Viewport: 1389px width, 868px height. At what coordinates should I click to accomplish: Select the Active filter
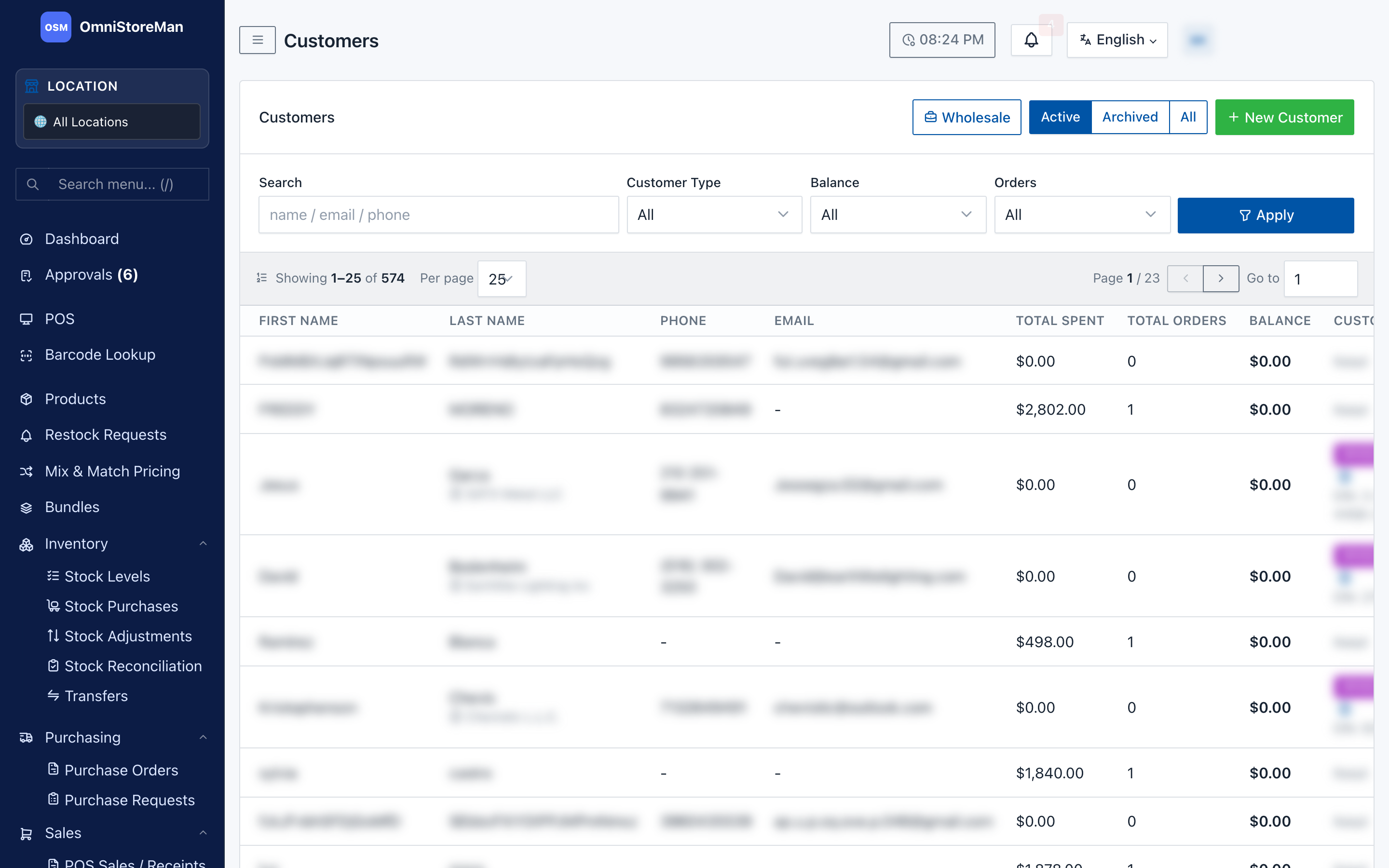(1060, 117)
